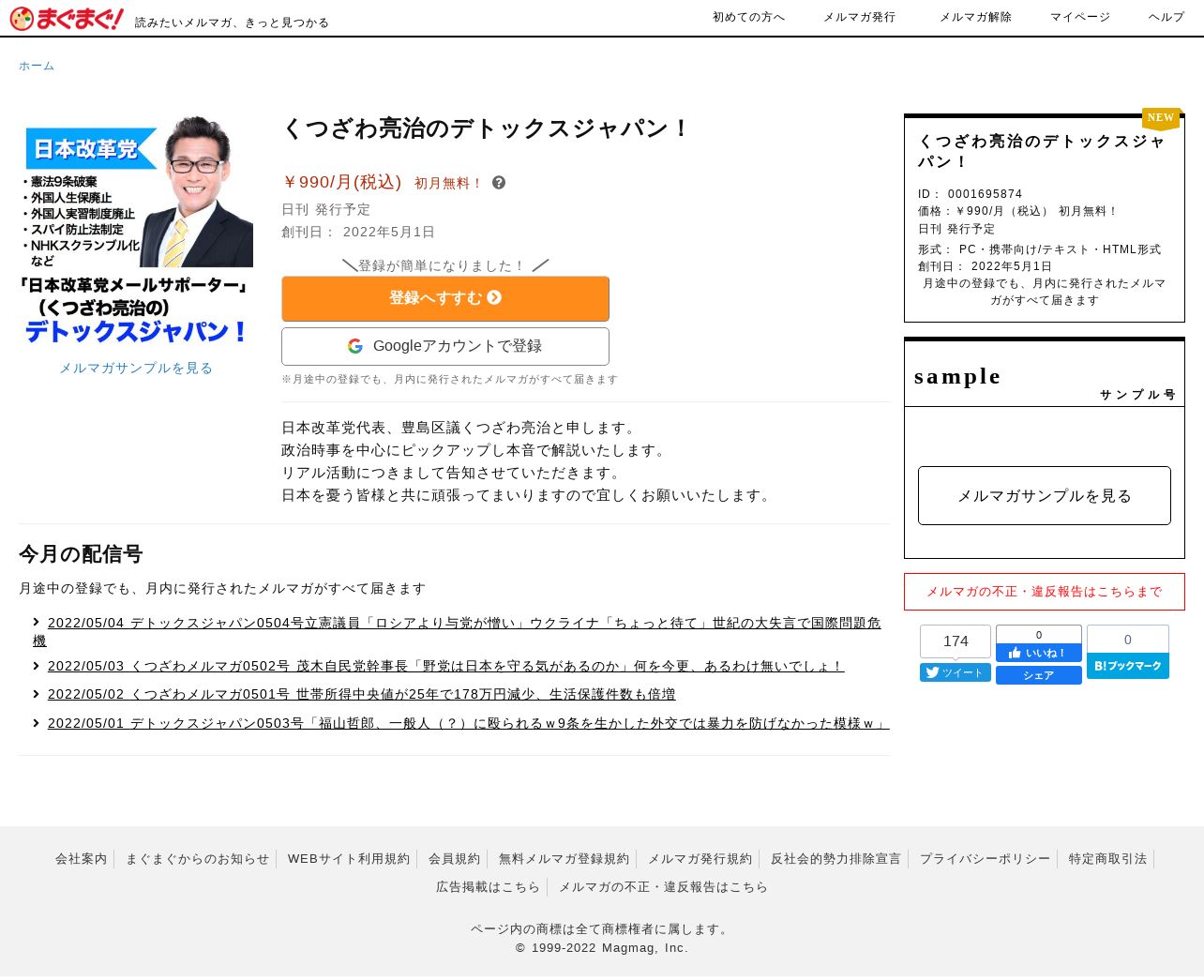Click the Google account registration button

pos(445,346)
